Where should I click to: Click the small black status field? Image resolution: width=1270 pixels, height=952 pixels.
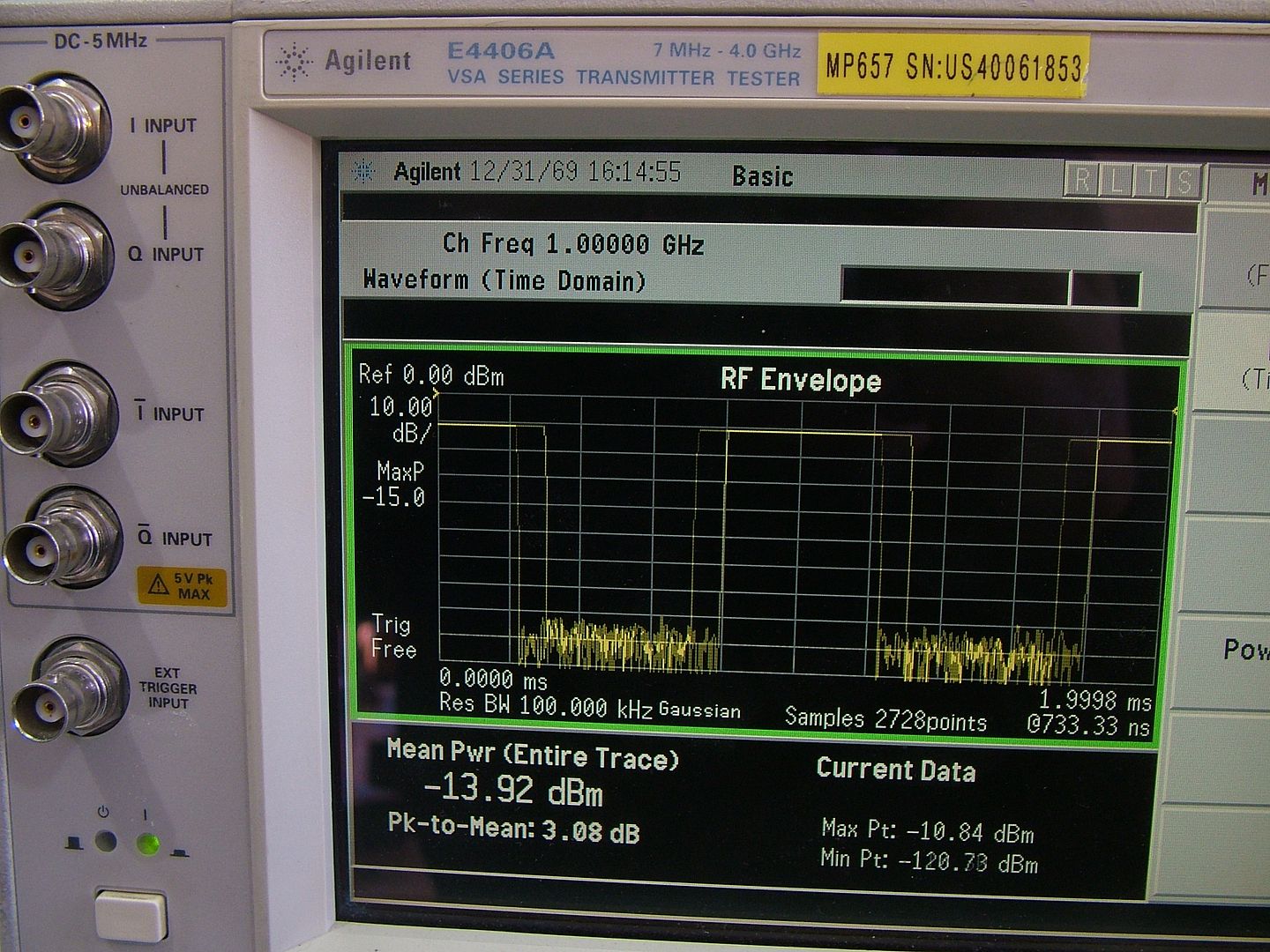1105,289
